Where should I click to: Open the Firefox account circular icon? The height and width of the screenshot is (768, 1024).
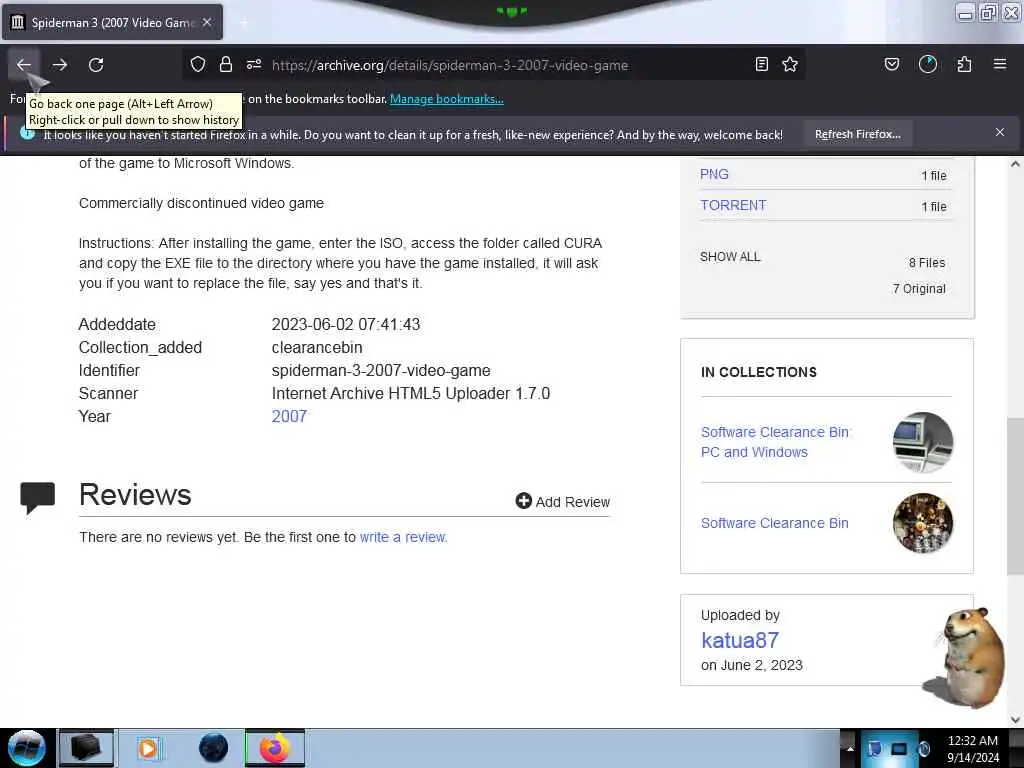point(928,64)
